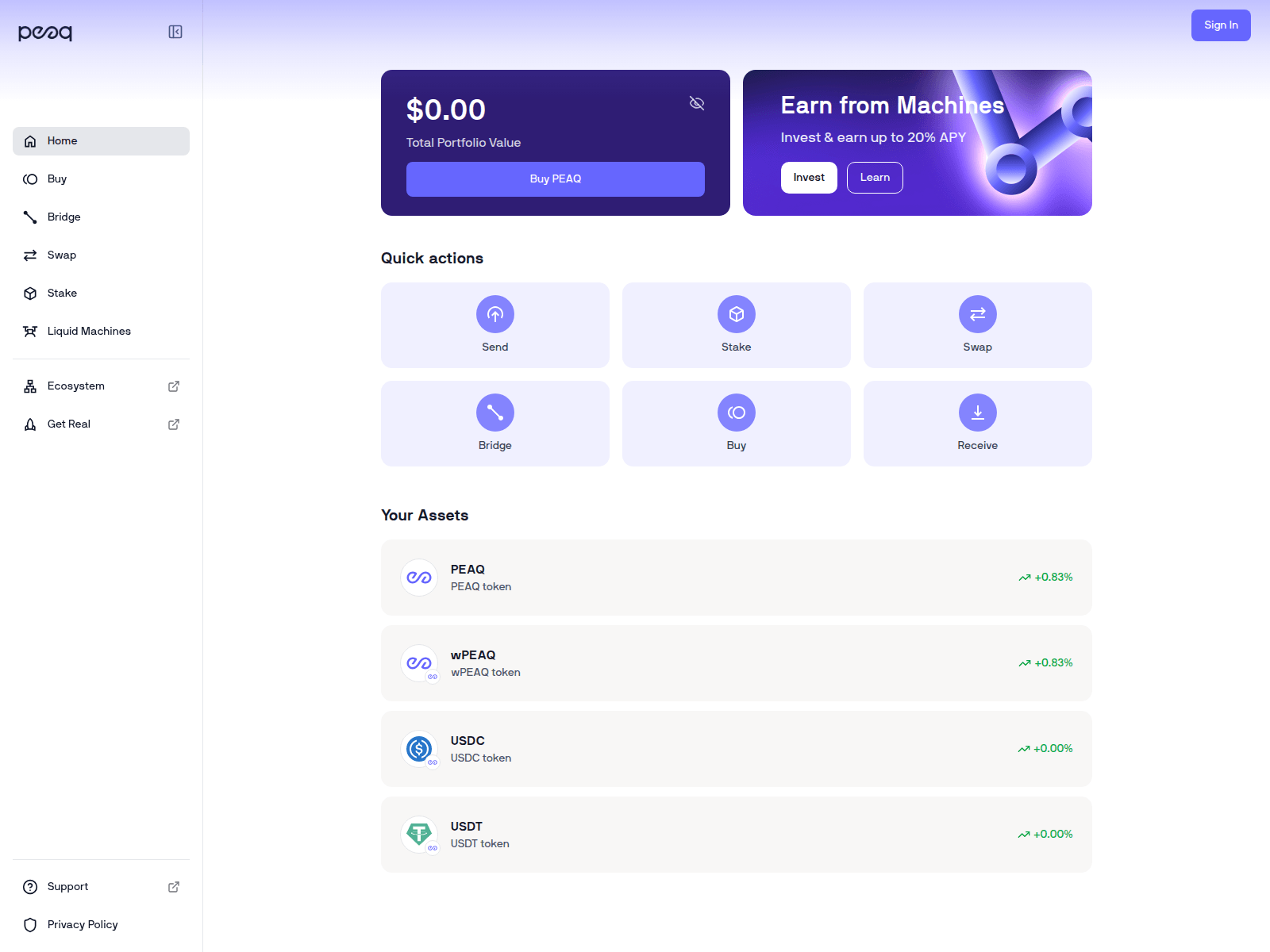Click the Bridge quick action icon
The width and height of the screenshot is (1270, 952).
(x=495, y=413)
